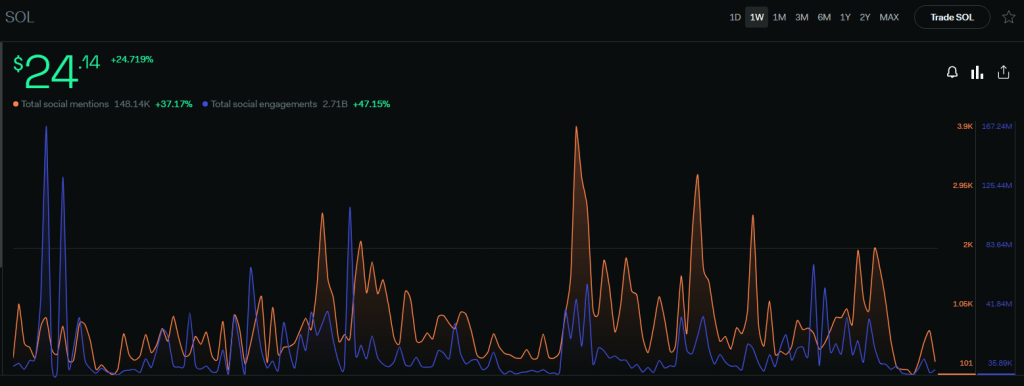Click the $24.14 price value
This screenshot has height=386, width=1024.
point(57,72)
